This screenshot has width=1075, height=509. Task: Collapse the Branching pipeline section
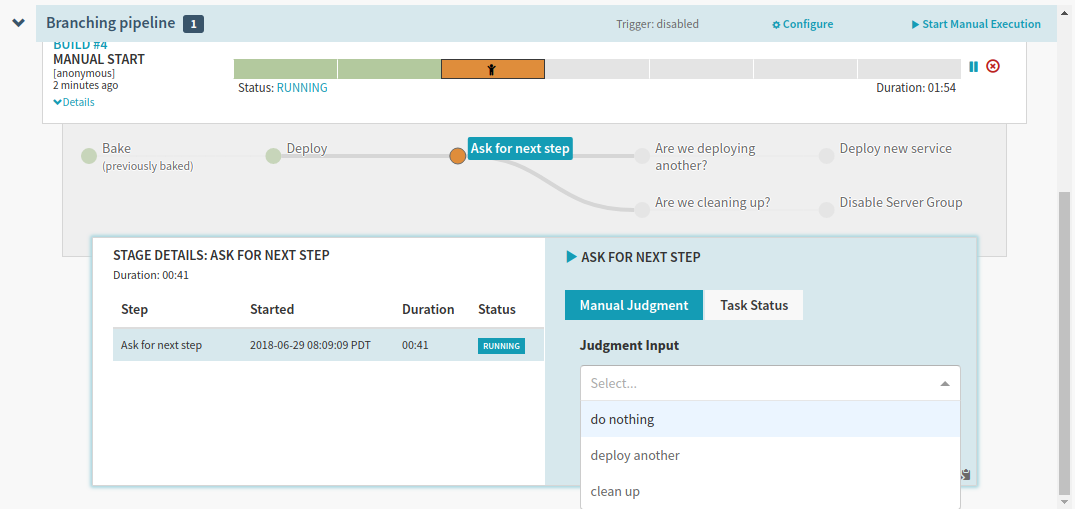point(19,23)
